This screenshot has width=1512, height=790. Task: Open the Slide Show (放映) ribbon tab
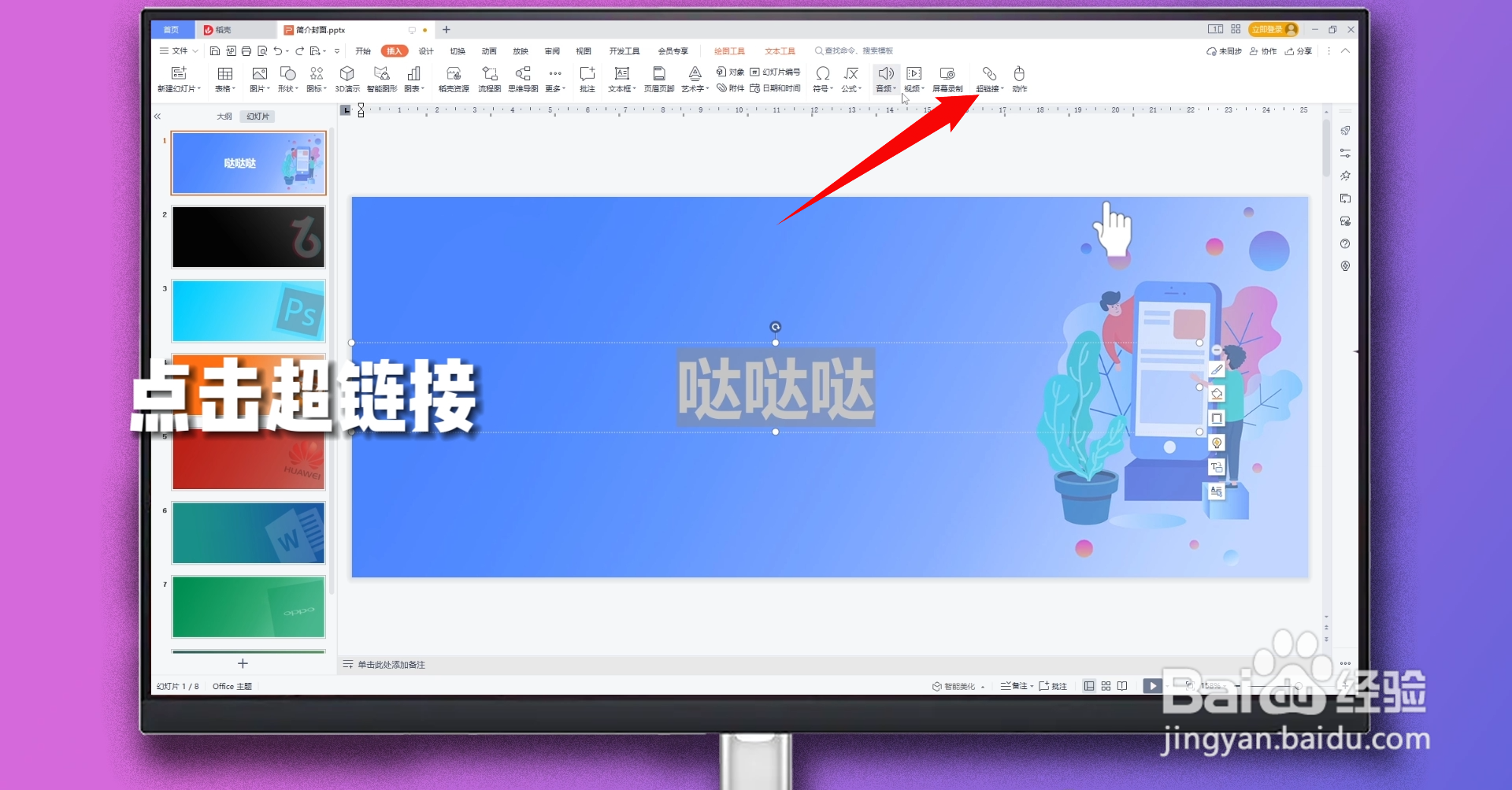point(521,51)
